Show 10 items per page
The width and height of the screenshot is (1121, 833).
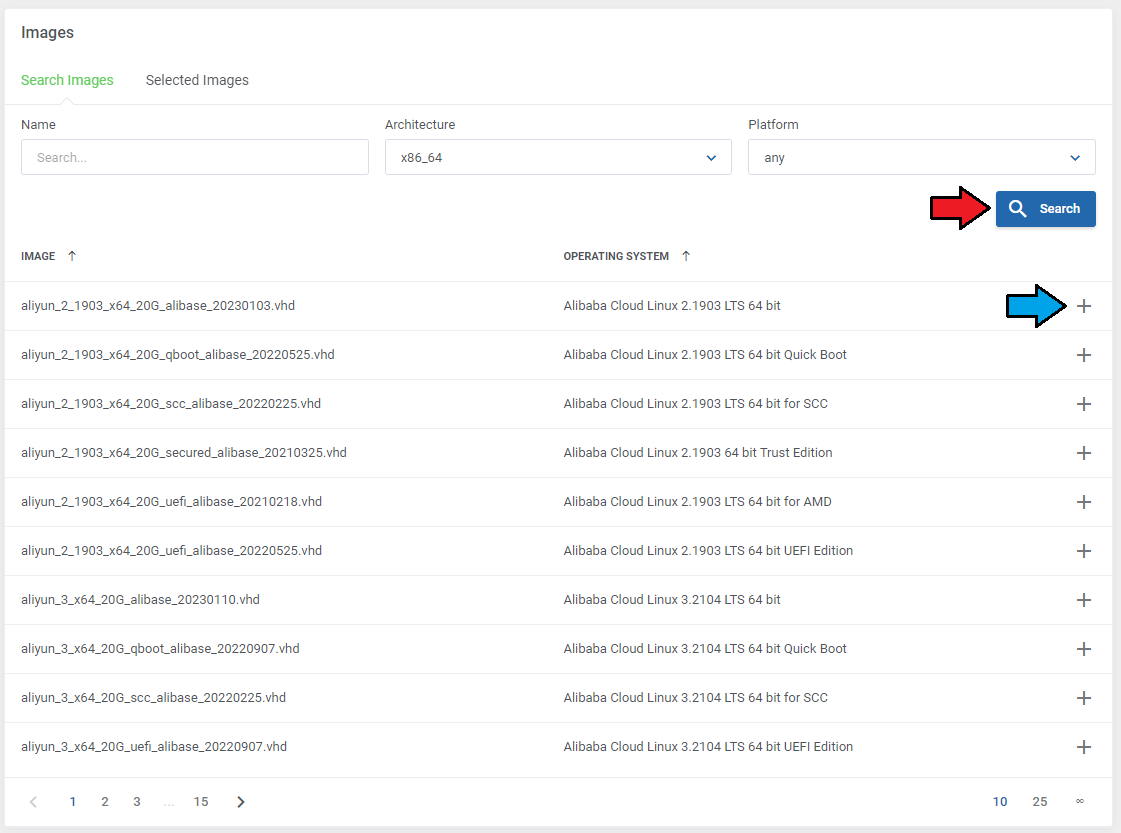(999, 802)
